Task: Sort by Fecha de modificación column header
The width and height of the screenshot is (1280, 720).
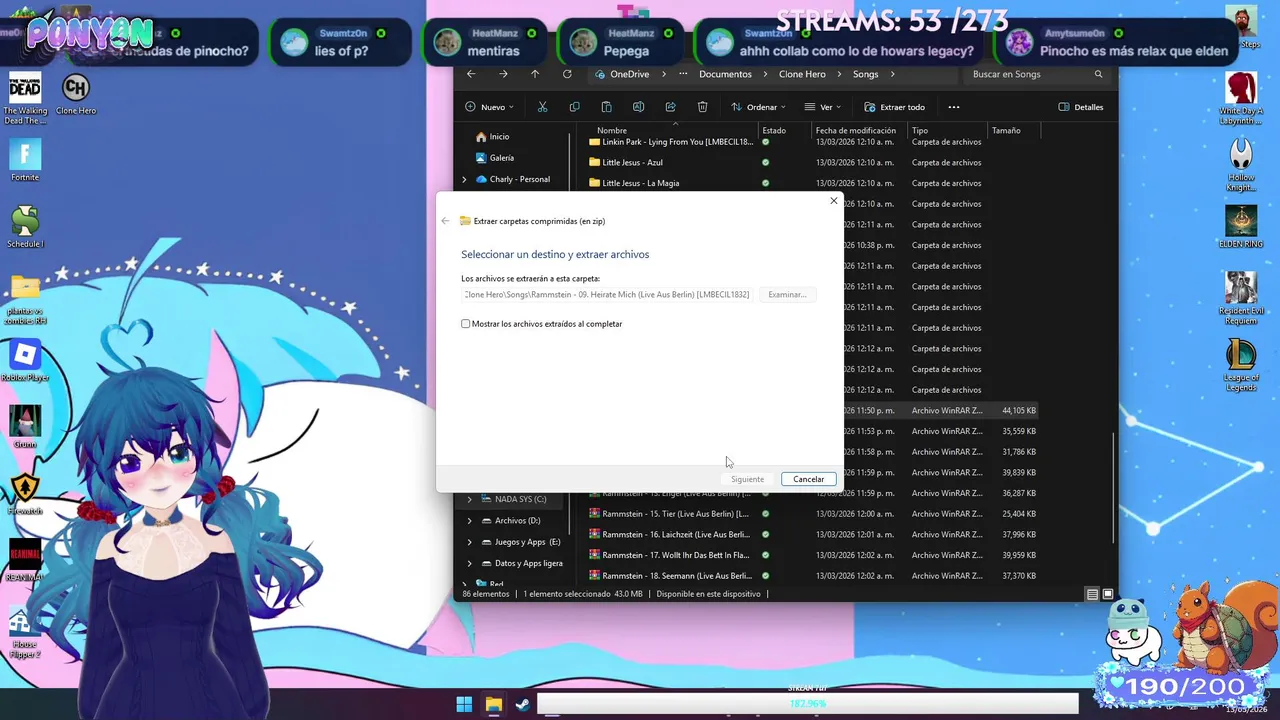Action: pyautogui.click(x=856, y=130)
